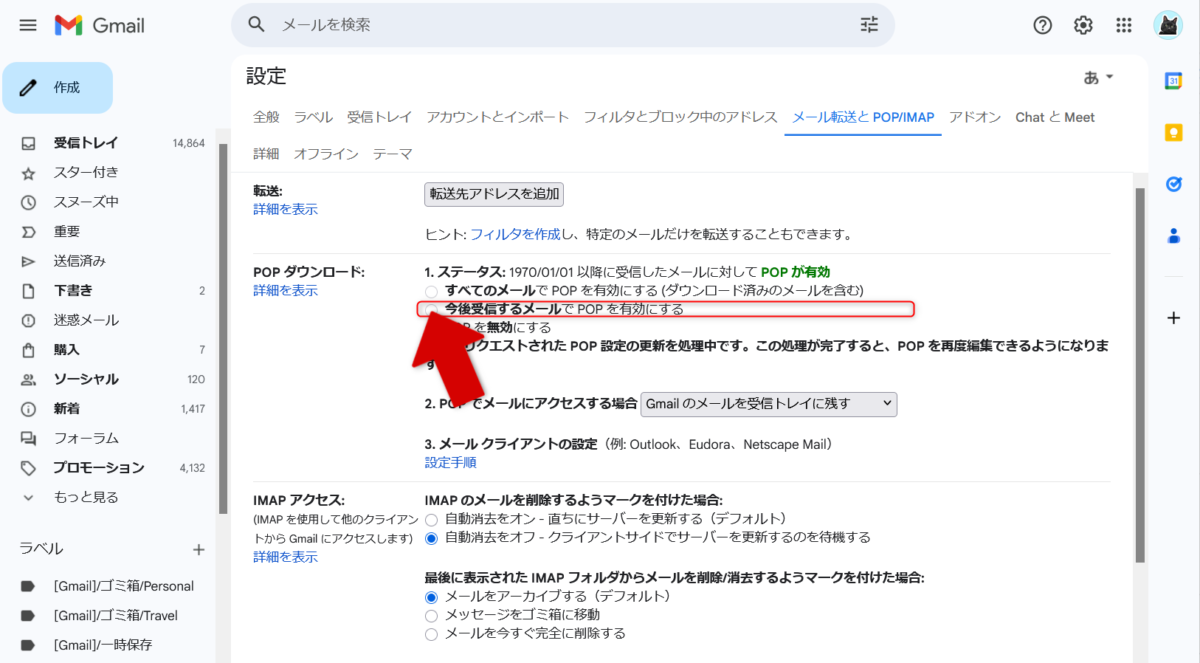Expand もっと見る in the sidebar
Image resolution: width=1200 pixels, height=663 pixels.
(x=85, y=497)
